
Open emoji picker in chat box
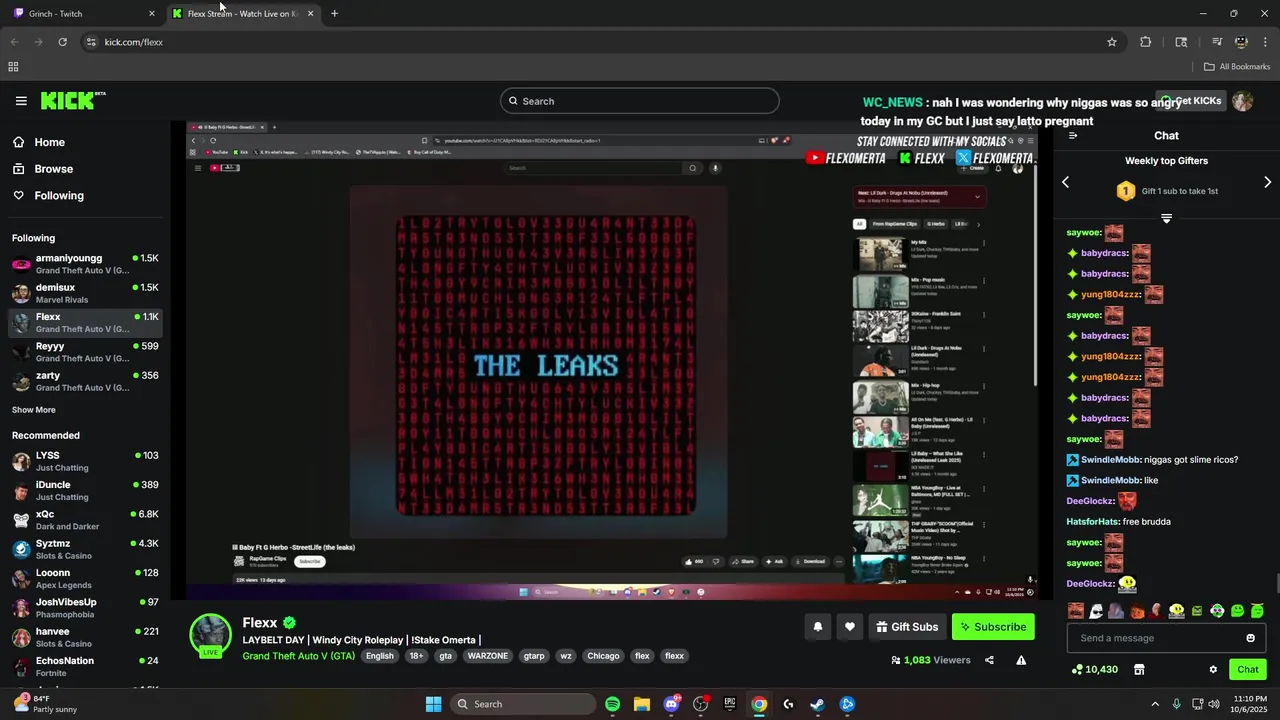pos(1250,638)
